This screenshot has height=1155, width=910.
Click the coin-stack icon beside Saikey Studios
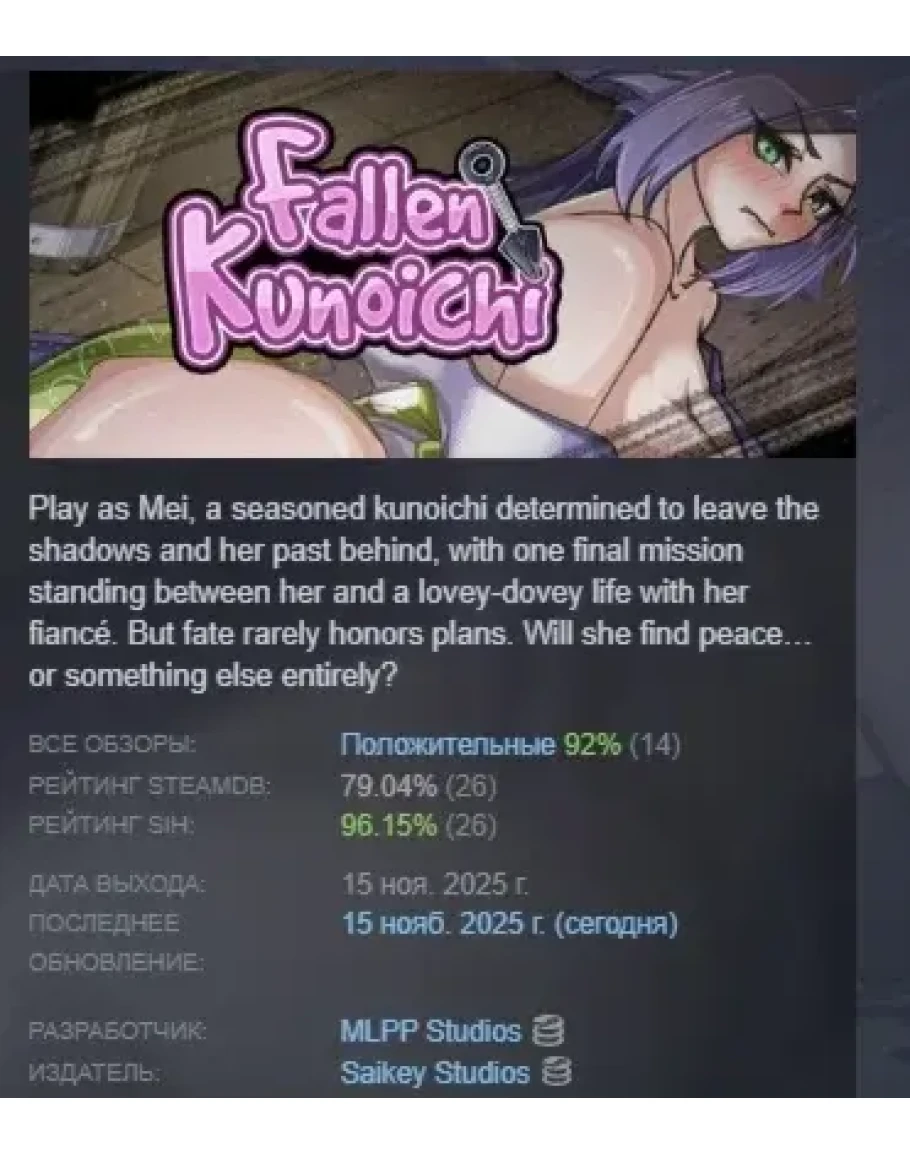pos(556,1072)
